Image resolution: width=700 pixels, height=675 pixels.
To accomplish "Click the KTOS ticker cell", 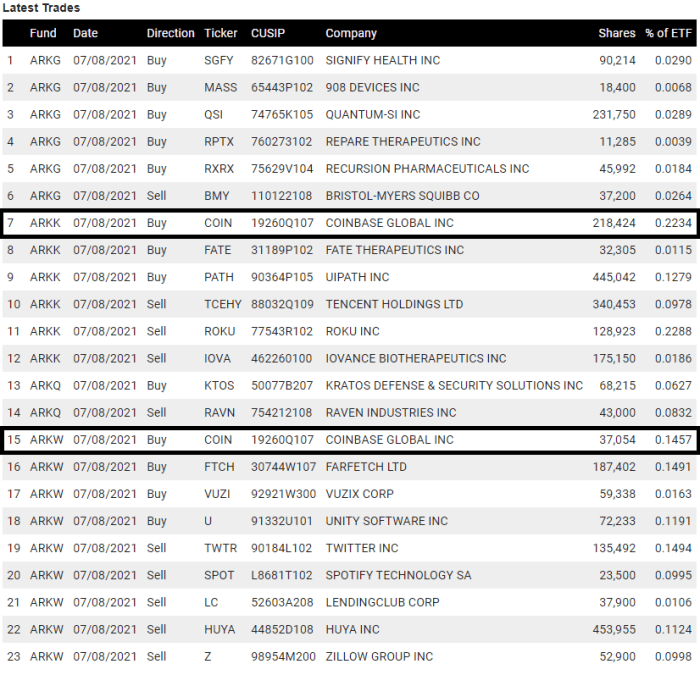I will point(219,386).
